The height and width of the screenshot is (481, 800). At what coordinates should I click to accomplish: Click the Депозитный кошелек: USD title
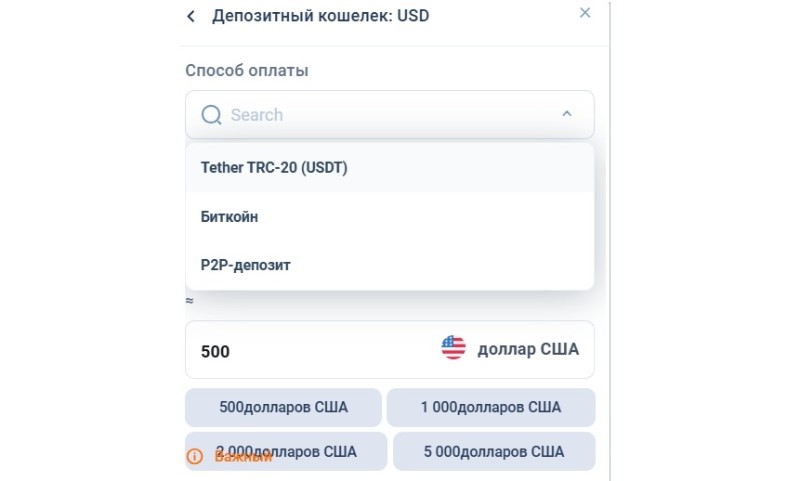[x=320, y=16]
